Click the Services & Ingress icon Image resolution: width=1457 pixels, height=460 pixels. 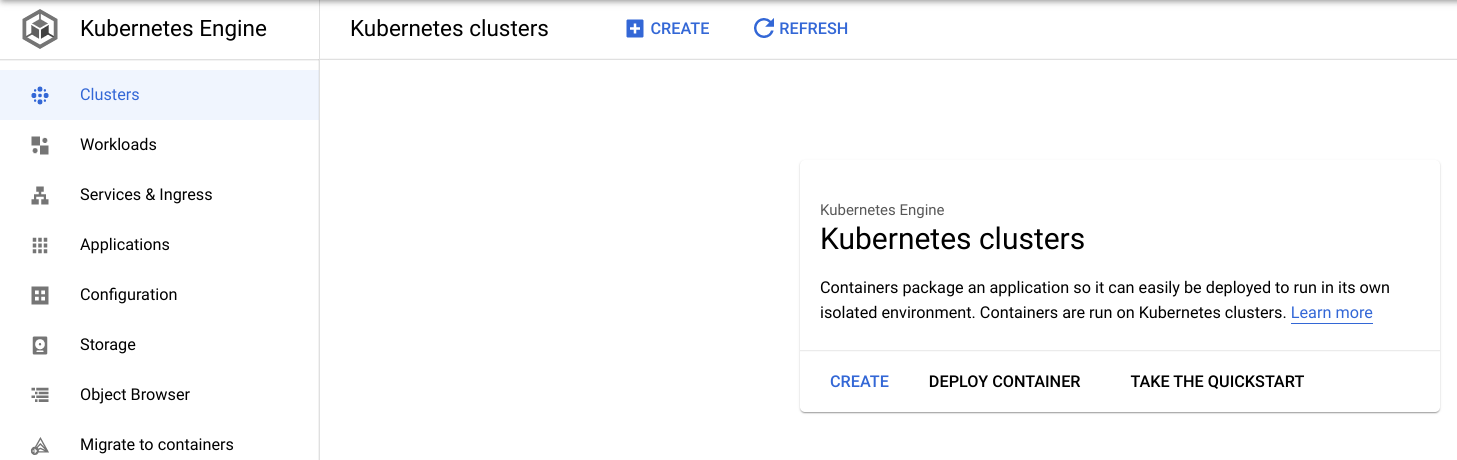40,195
